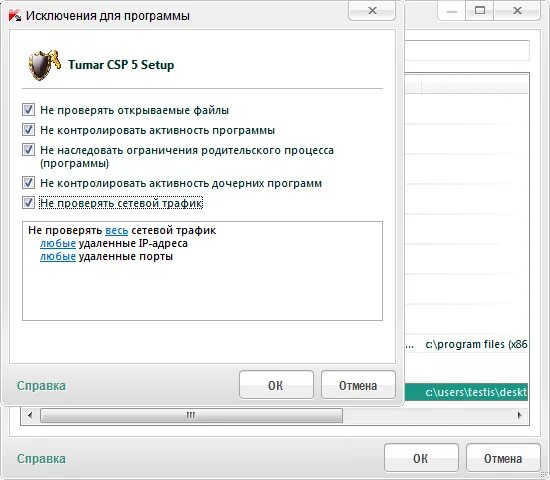Open Справка link in background window
The width and height of the screenshot is (550, 480).
(x=41, y=459)
